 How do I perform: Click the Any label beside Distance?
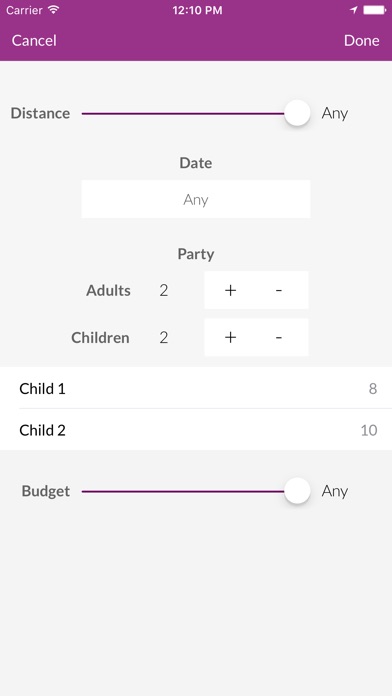[335, 114]
